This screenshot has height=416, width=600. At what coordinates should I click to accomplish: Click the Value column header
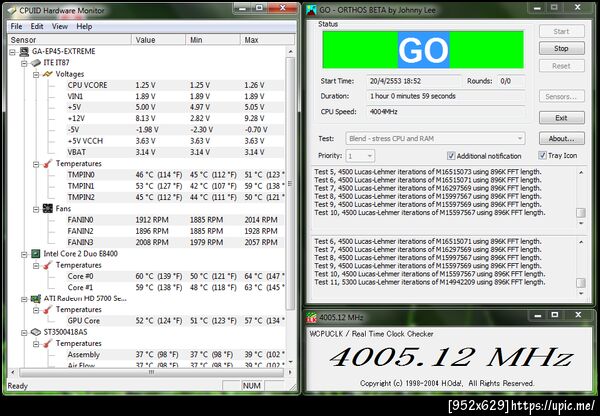(x=158, y=40)
